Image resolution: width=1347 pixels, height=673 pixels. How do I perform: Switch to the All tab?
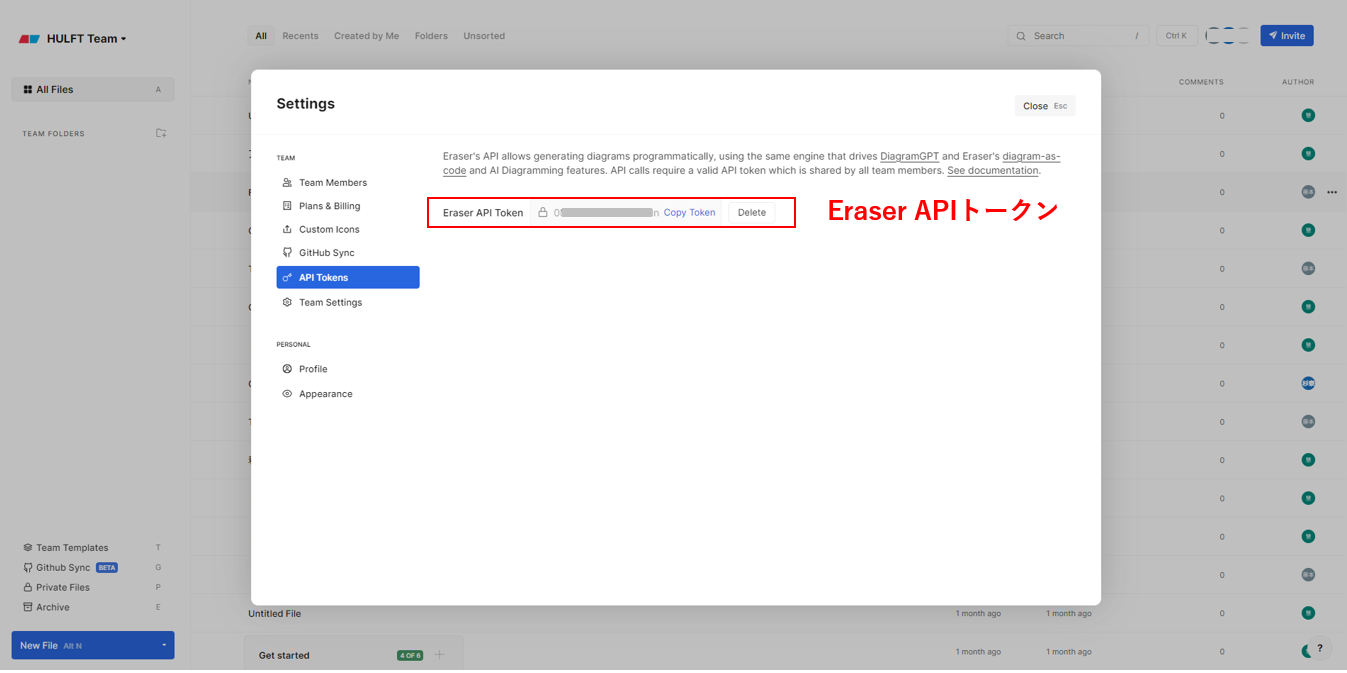pos(261,36)
